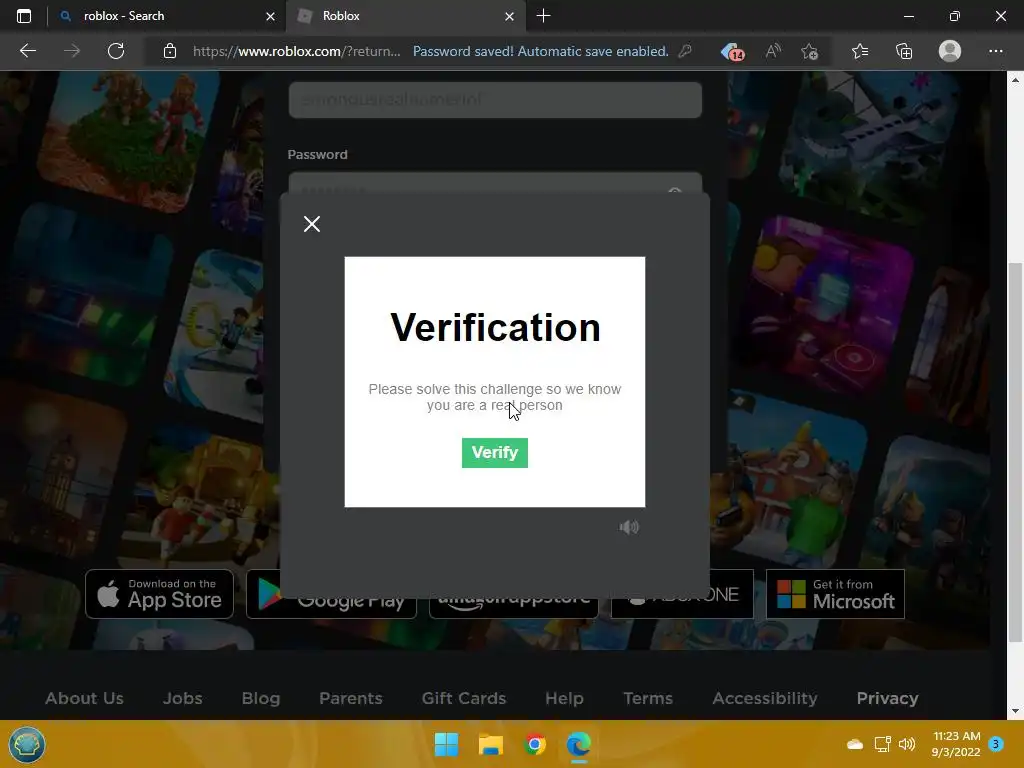This screenshot has height=768, width=1024.
Task: Open the browser profile avatar
Action: (950, 51)
